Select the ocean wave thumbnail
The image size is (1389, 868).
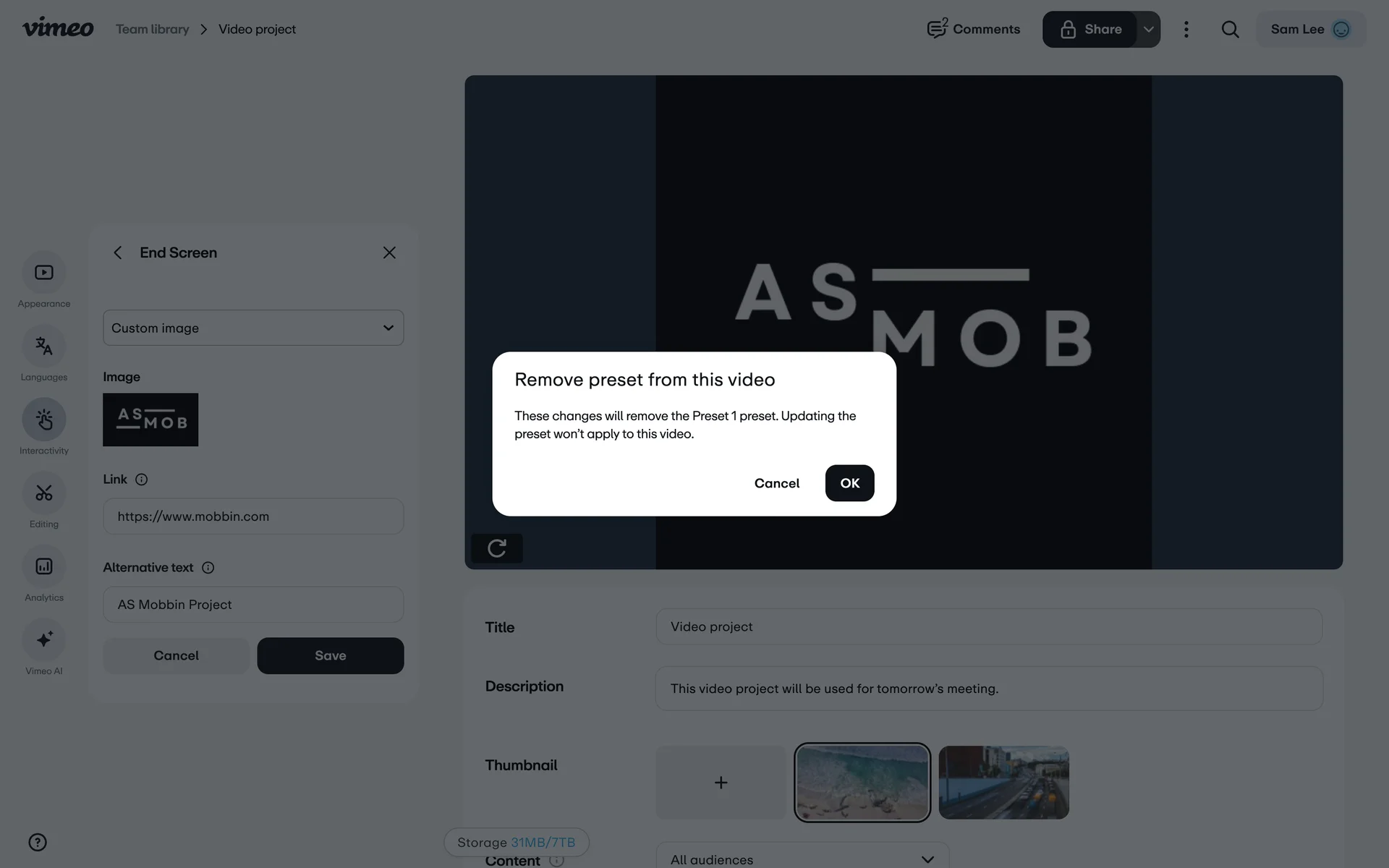(x=862, y=783)
